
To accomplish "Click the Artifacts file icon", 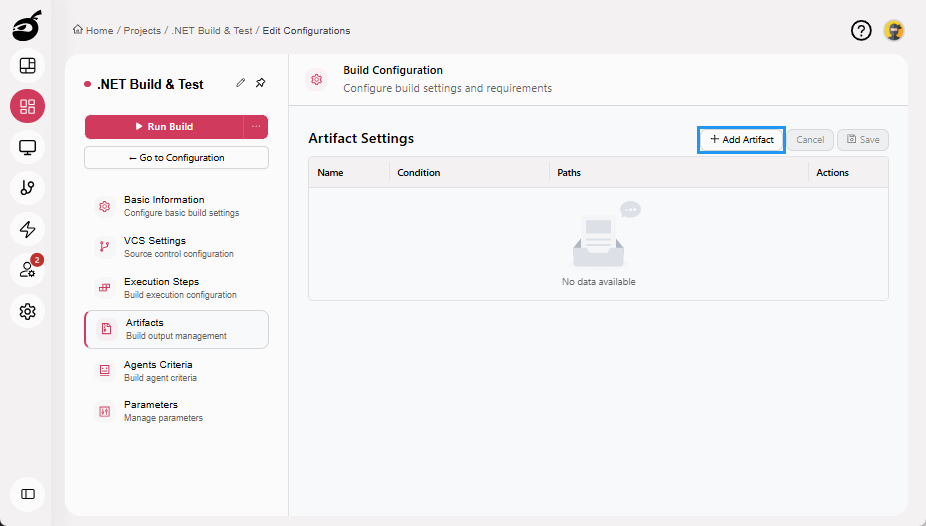I will tap(106, 329).
